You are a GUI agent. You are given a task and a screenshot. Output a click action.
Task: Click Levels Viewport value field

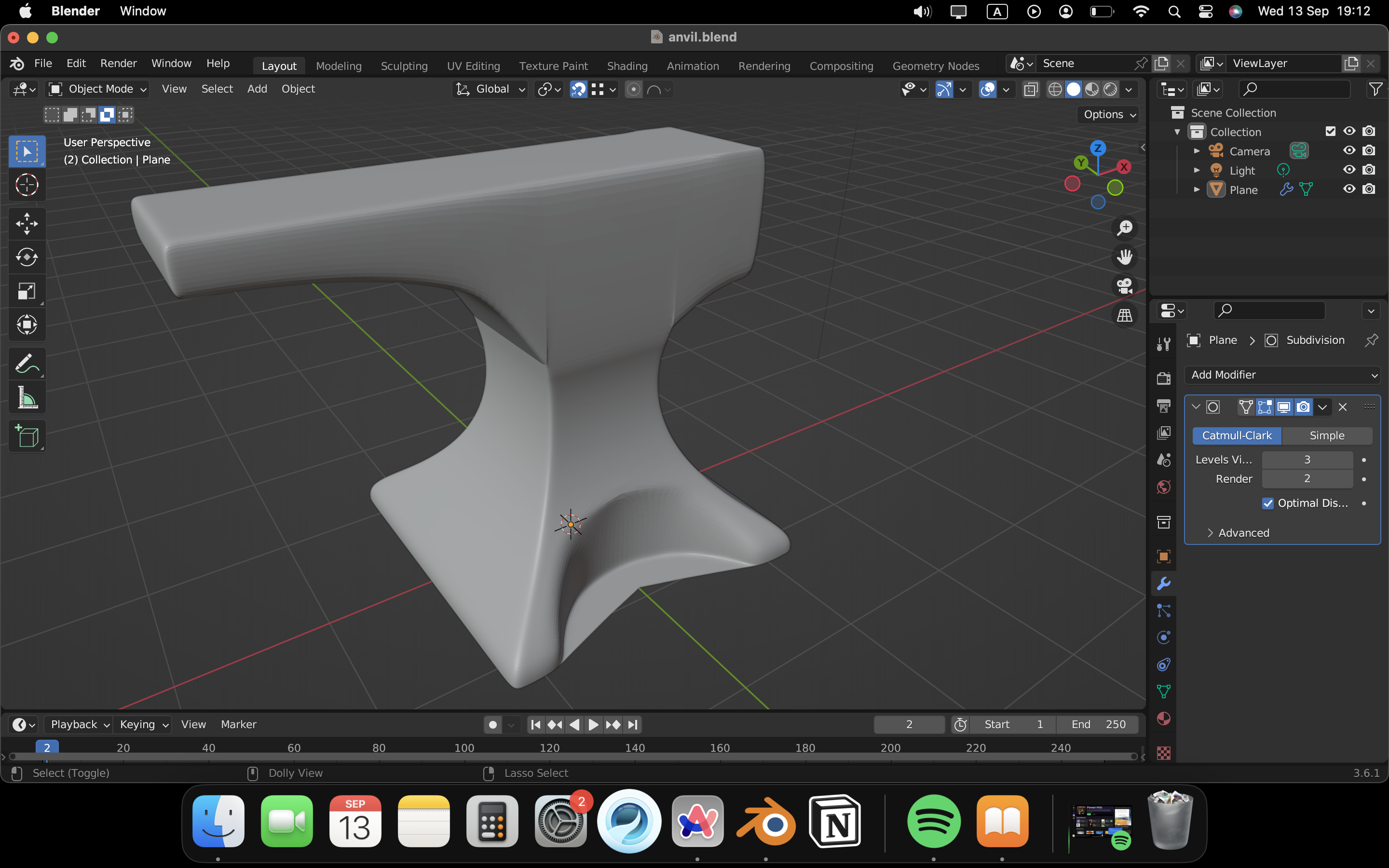(1307, 459)
